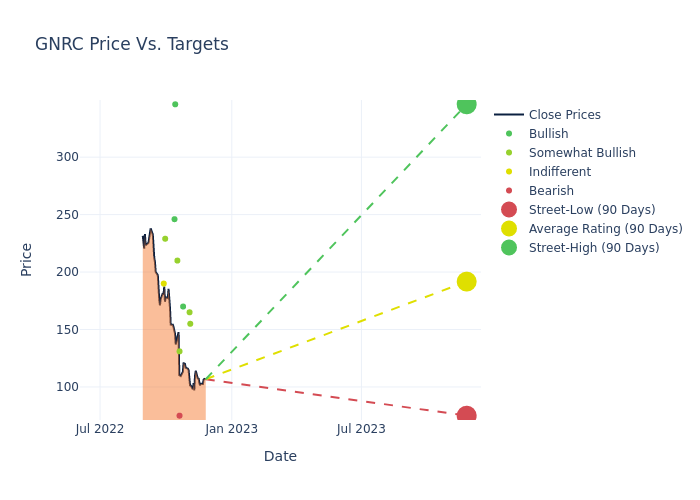Screen dimensions: 700x500
Task: Click the bullish dot near price 245
Action: 174,219
